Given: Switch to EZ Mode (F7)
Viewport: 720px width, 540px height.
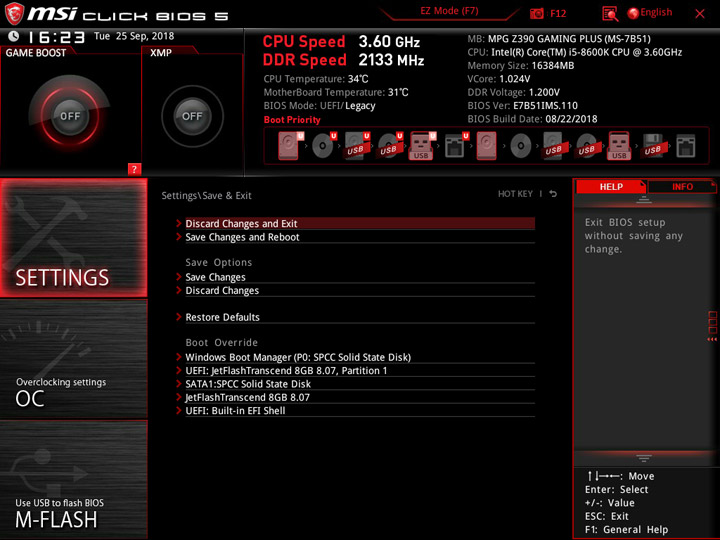Looking at the screenshot, I should [x=449, y=11].
